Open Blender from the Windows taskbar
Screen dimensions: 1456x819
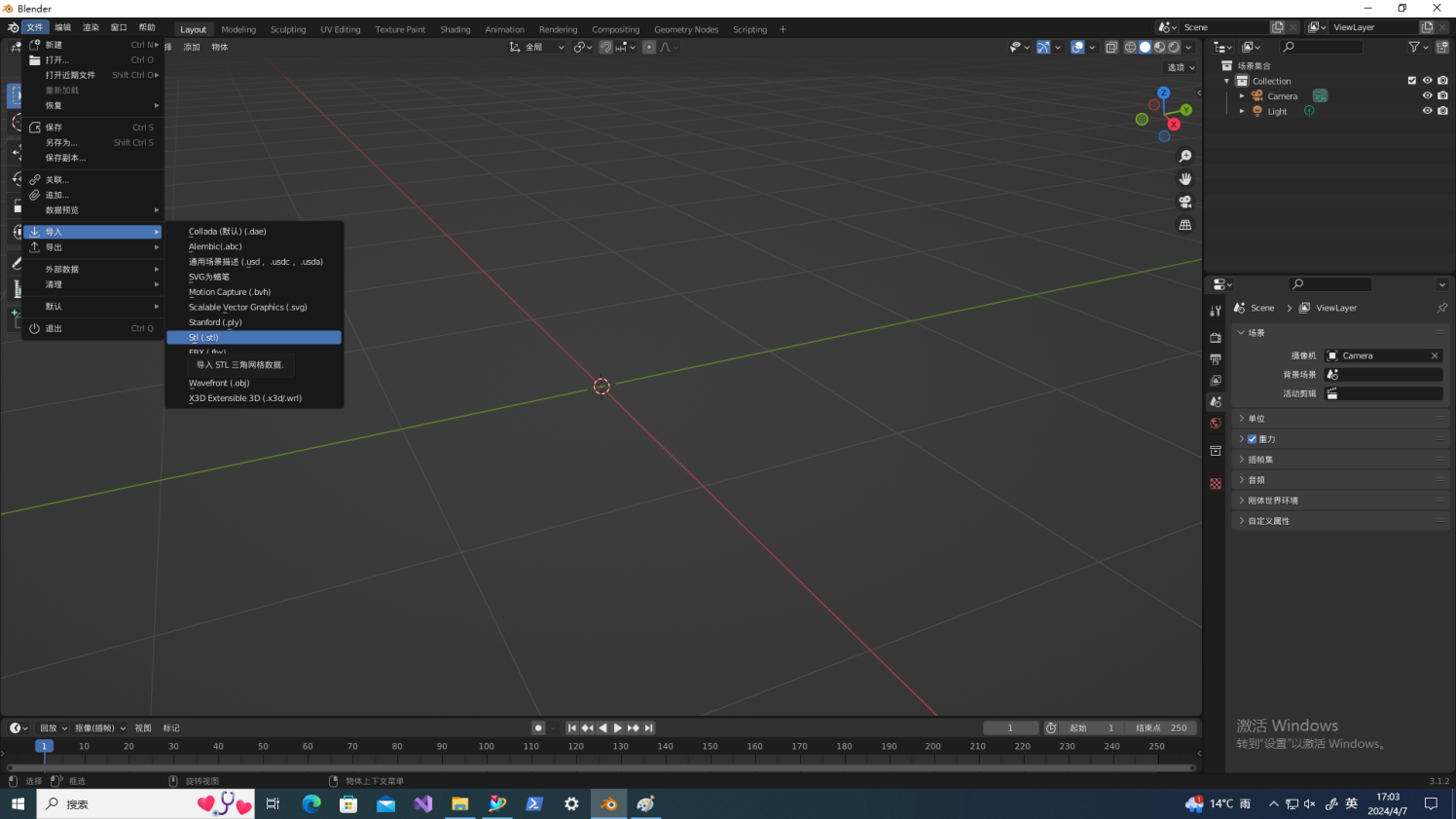[x=609, y=803]
